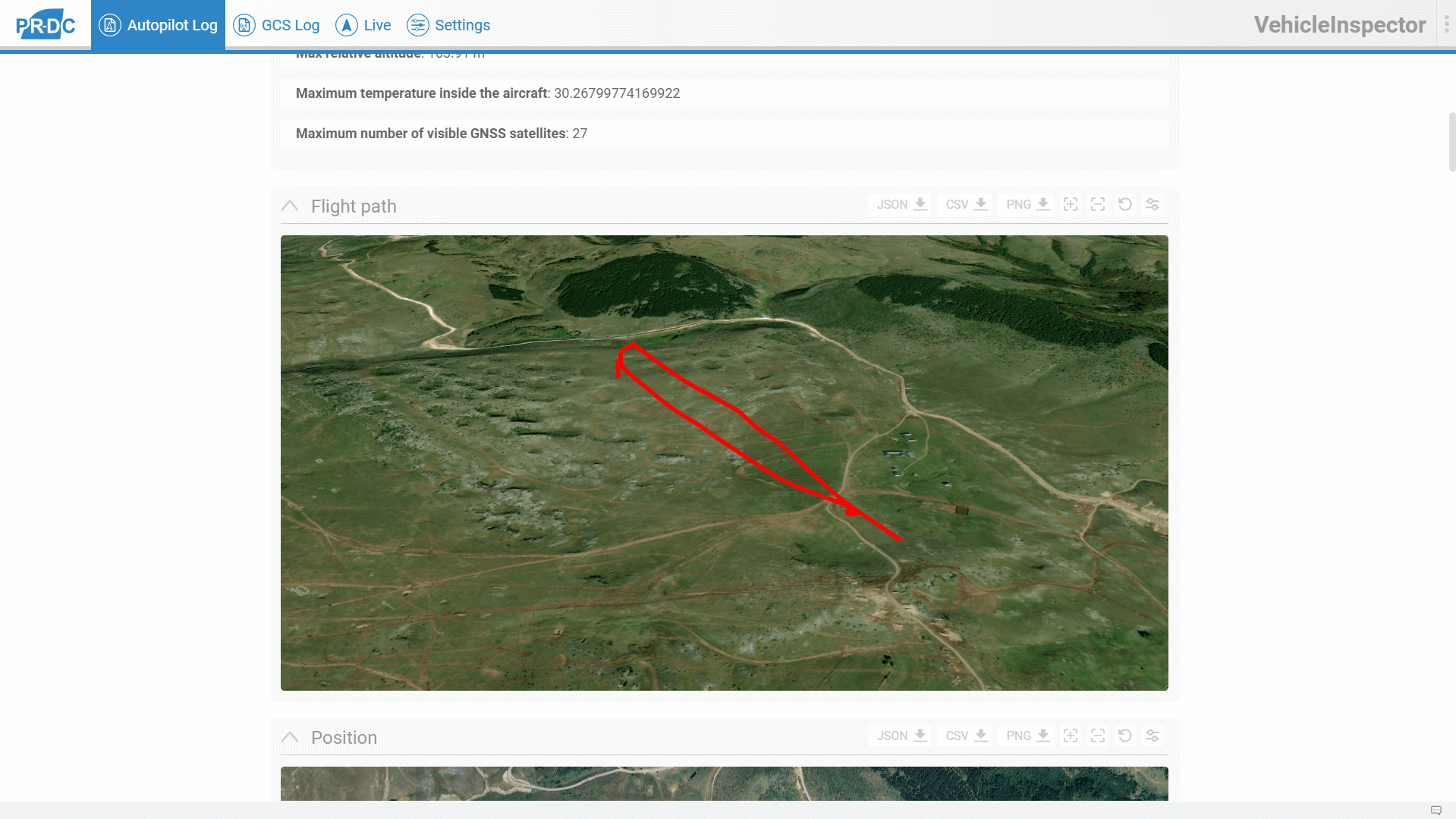Reset the Flight path view
The height and width of the screenshot is (819, 1456).
tap(1124, 205)
